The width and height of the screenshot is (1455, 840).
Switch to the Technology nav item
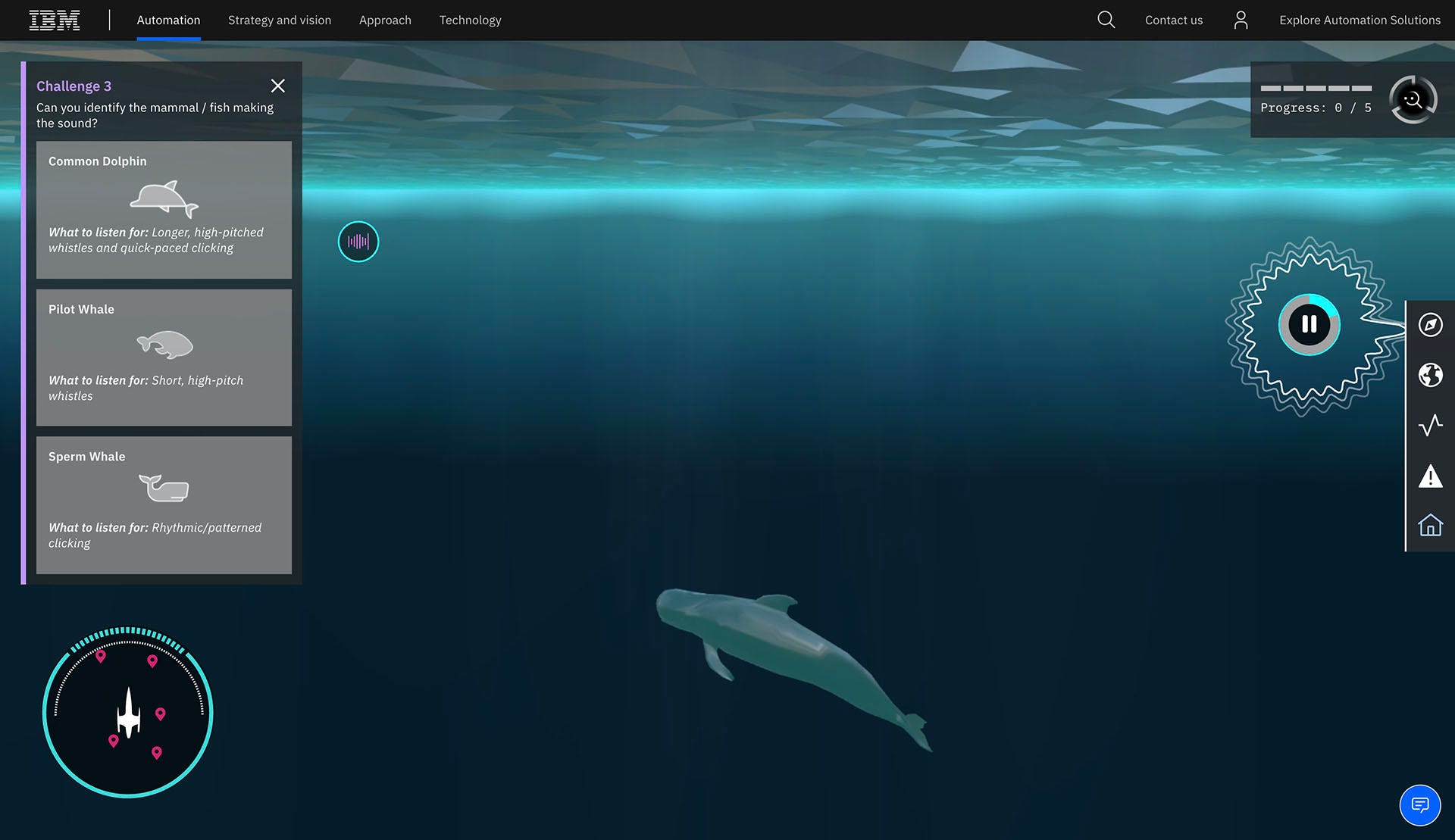point(470,20)
